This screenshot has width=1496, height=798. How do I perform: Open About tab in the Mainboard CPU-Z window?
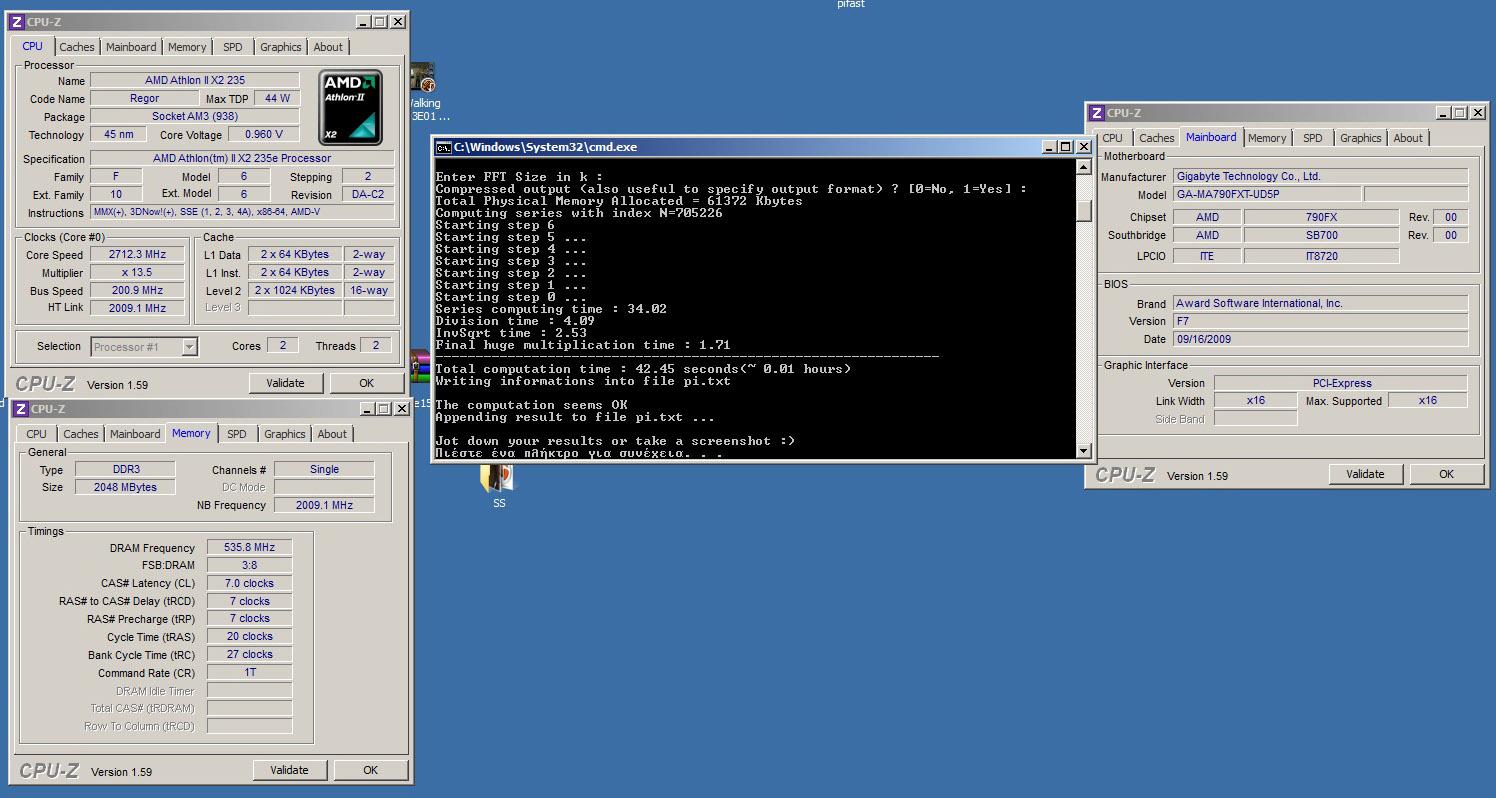1408,138
